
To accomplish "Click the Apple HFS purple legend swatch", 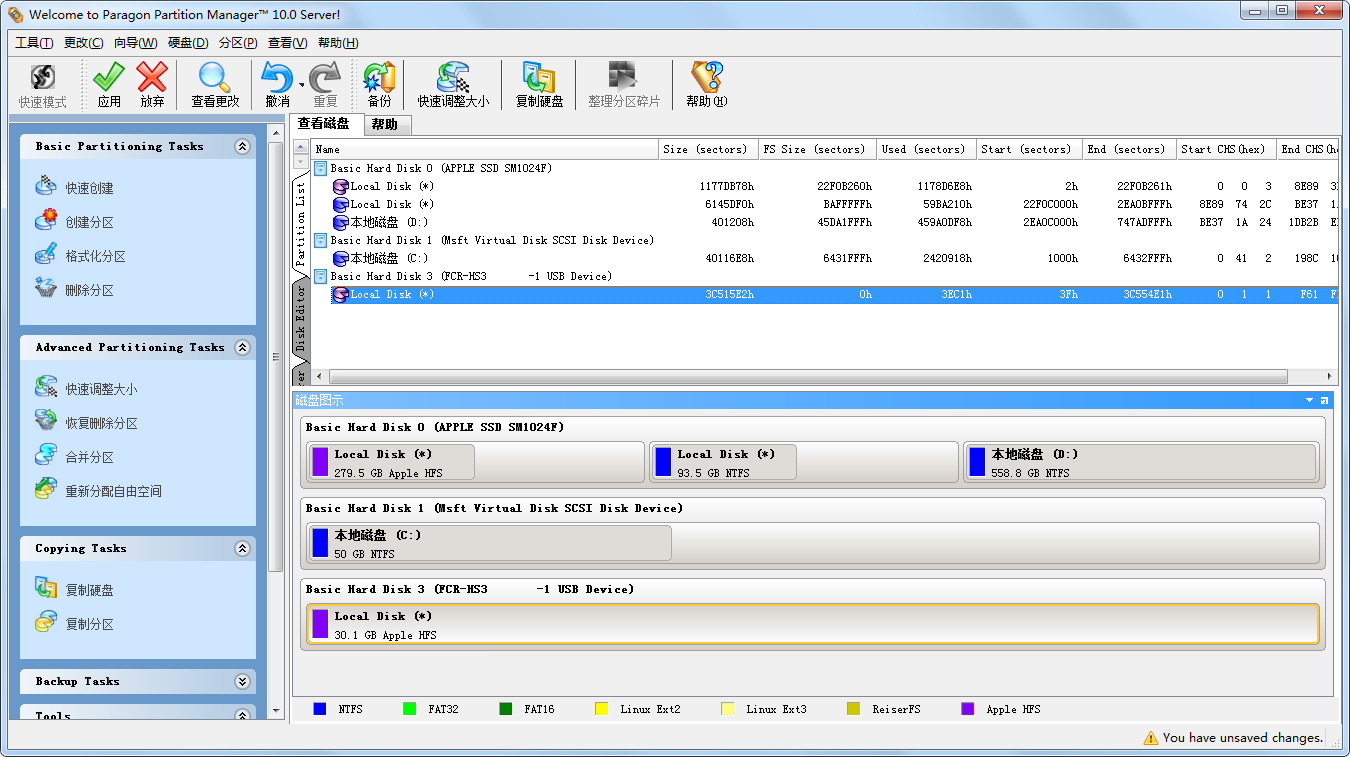I will 967,709.
